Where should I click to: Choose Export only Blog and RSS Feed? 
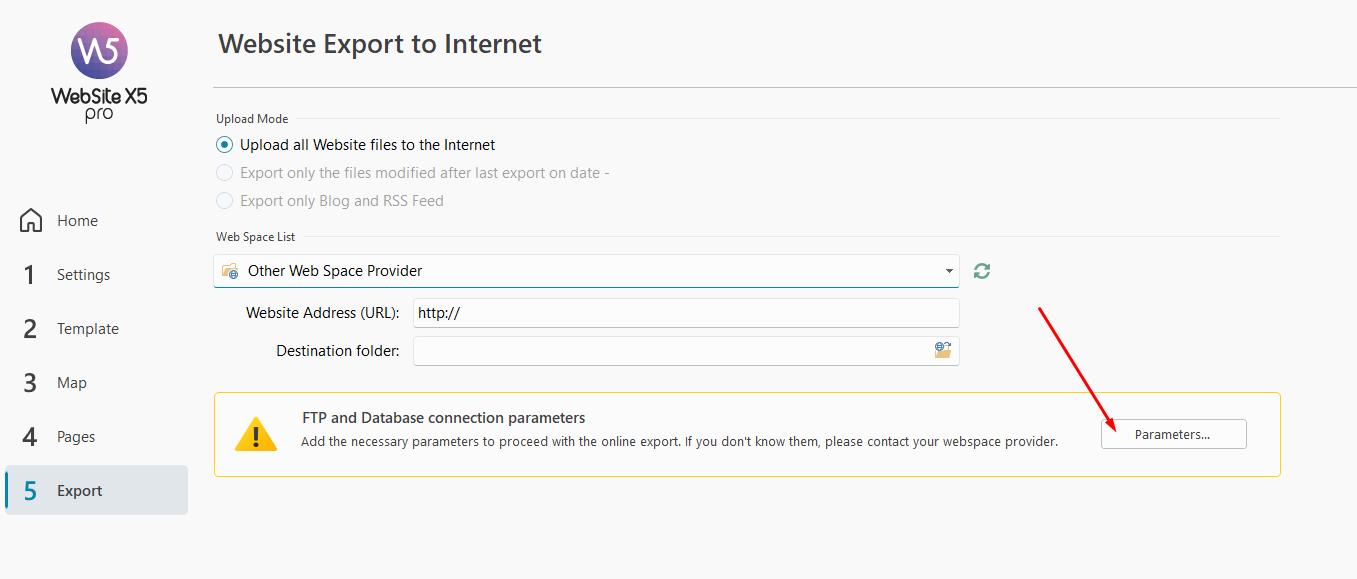tap(225, 201)
